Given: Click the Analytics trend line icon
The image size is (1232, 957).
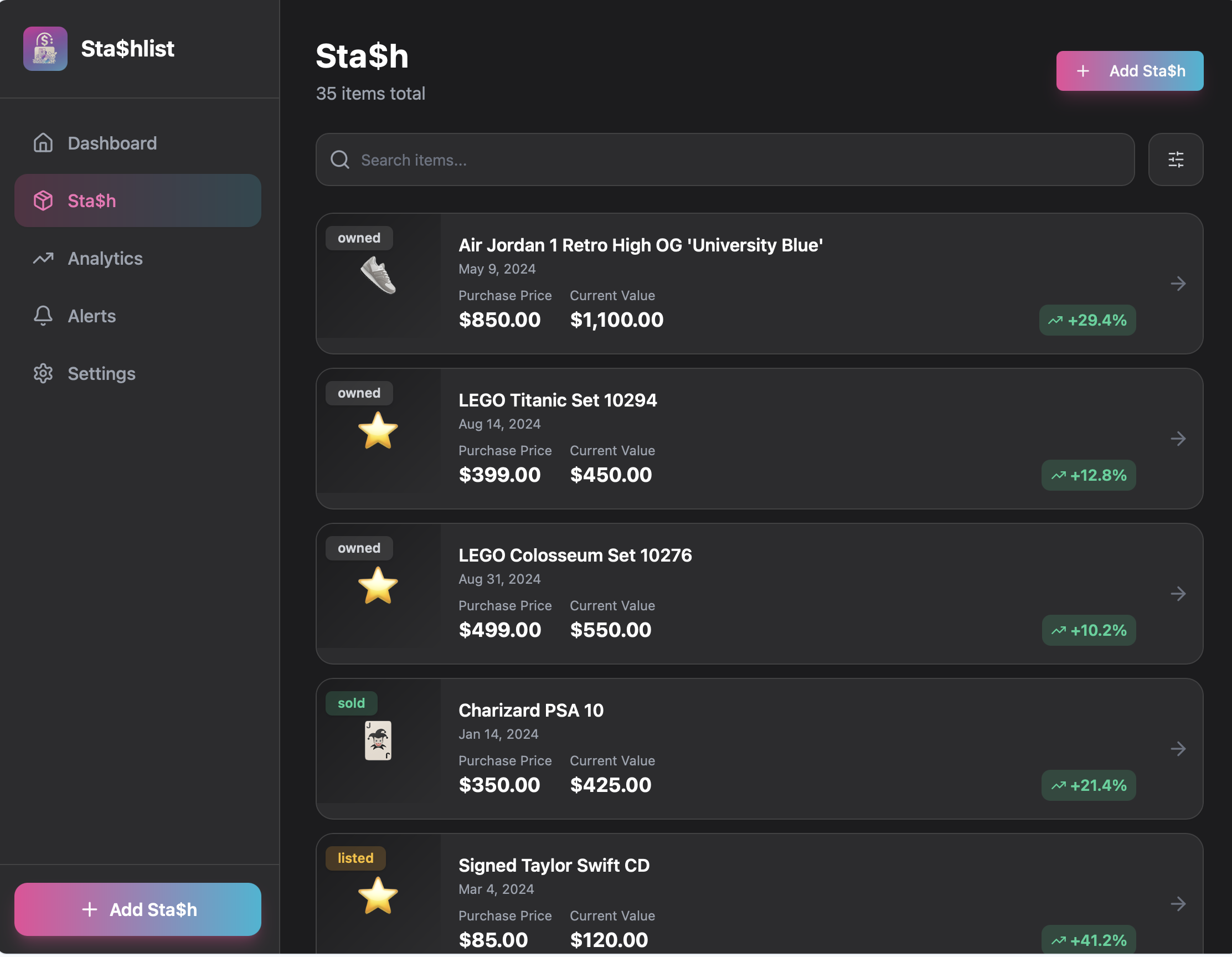Looking at the screenshot, I should [43, 259].
